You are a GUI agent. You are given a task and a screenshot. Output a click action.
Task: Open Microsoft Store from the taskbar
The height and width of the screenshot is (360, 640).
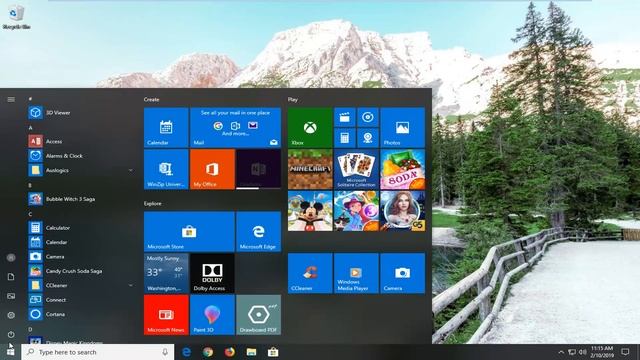(x=273, y=352)
